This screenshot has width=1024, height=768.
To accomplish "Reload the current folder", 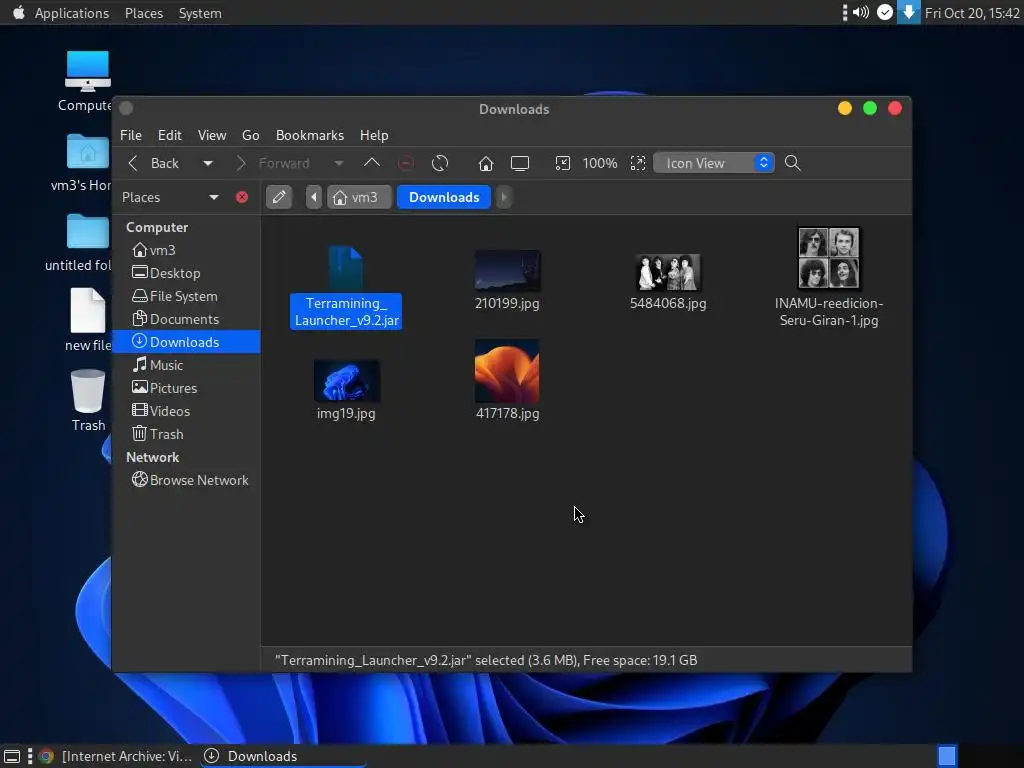I will coord(440,163).
